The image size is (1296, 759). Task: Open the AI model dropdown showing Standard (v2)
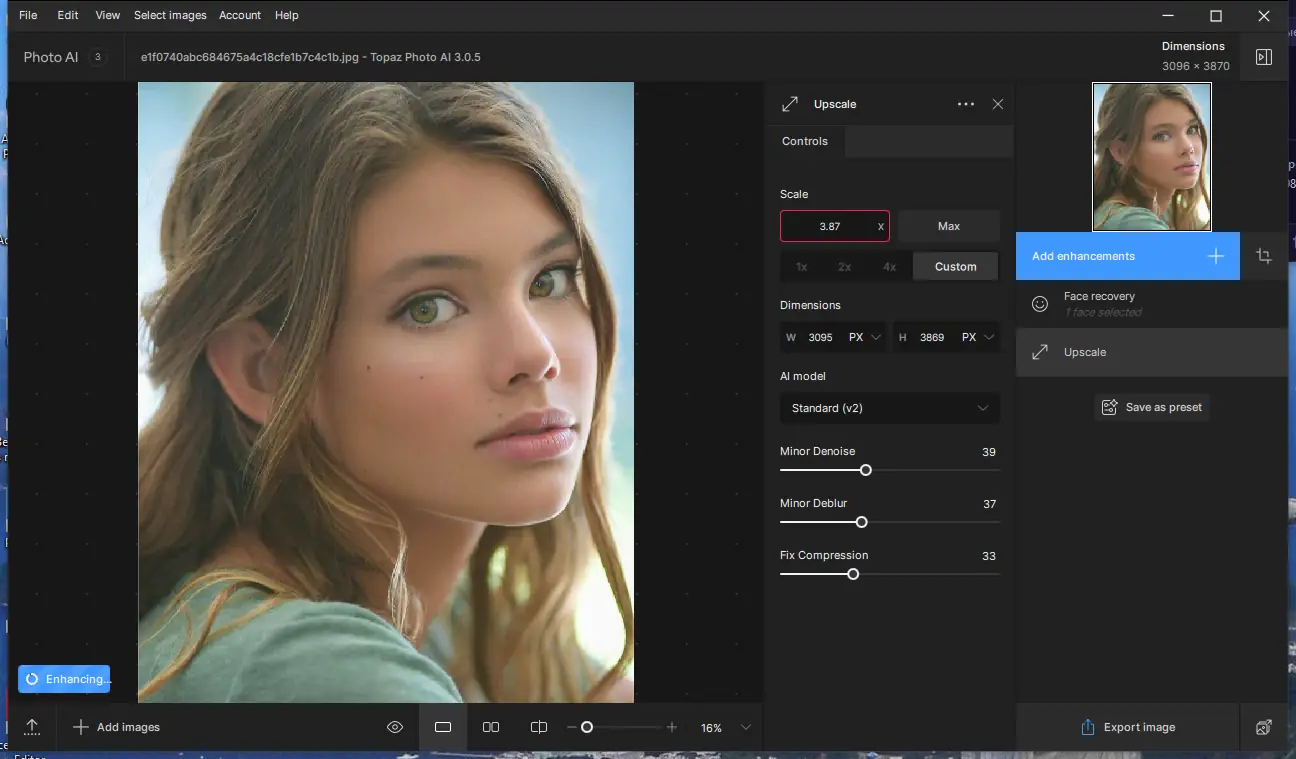click(x=889, y=408)
